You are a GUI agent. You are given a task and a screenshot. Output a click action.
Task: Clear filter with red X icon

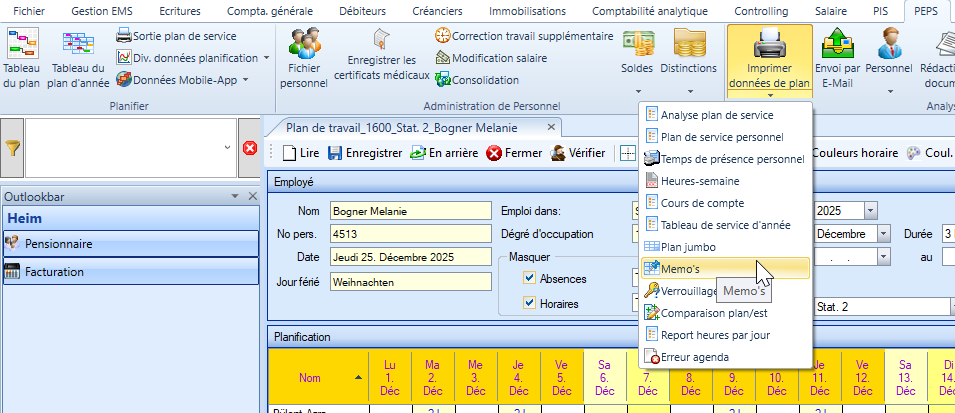tap(250, 148)
